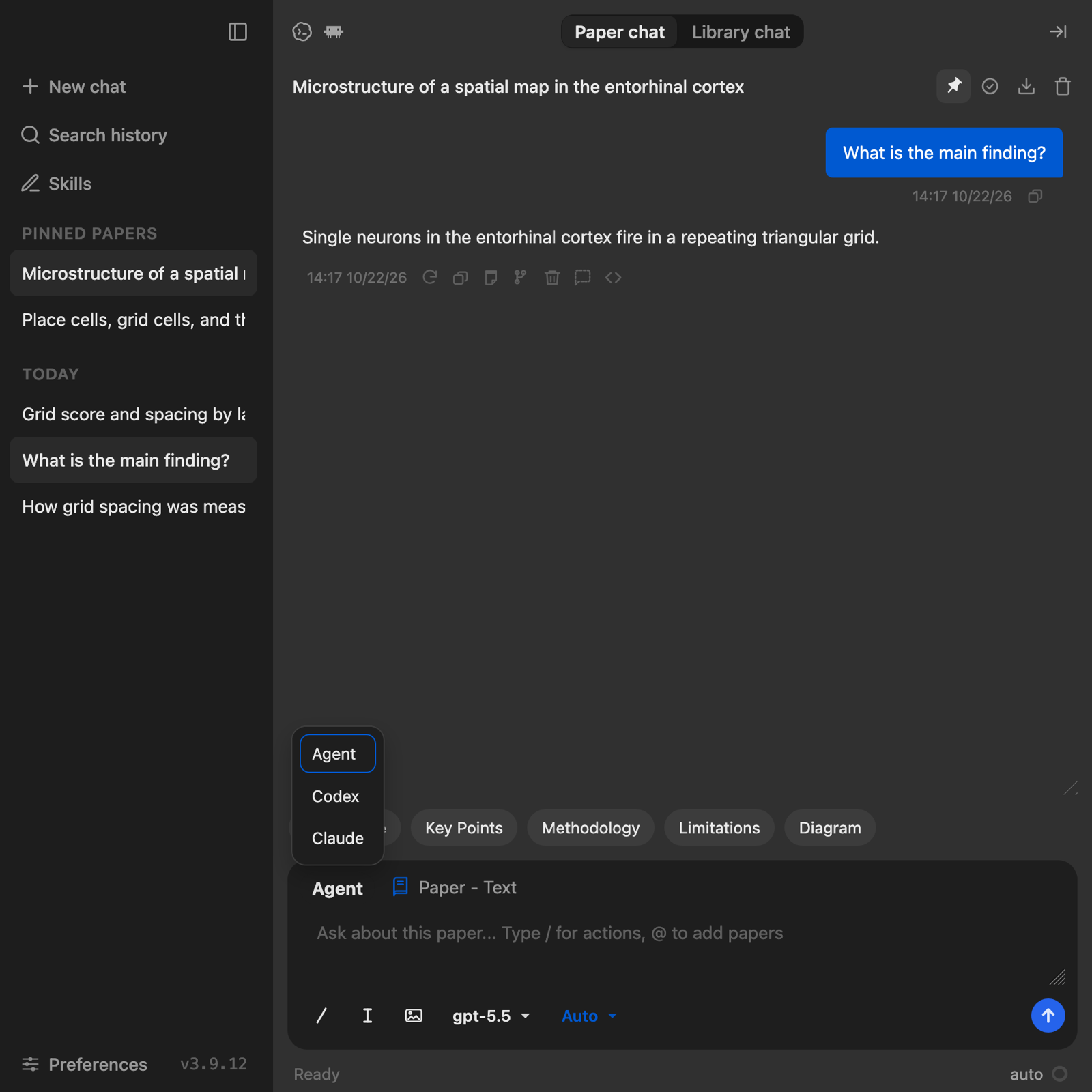Download the chat with the download icon
The height and width of the screenshot is (1092, 1092).
coord(1026,86)
